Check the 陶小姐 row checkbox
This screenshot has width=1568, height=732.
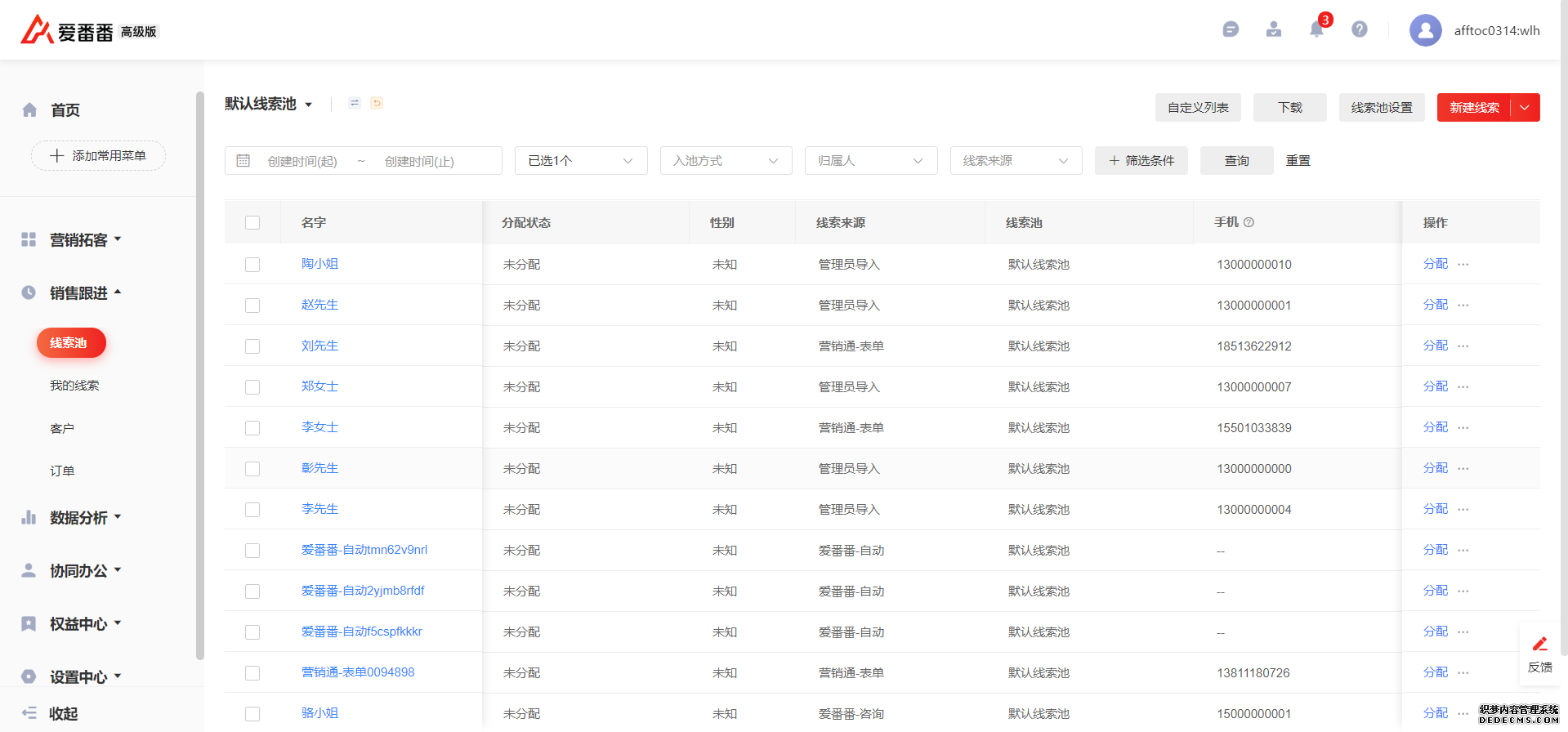(x=252, y=265)
